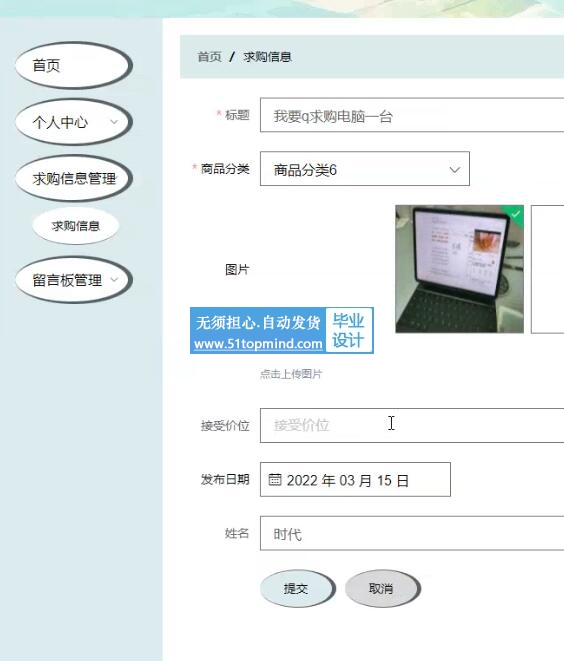
Task: Click the www.51topmind.com banner link
Action: 258,344
